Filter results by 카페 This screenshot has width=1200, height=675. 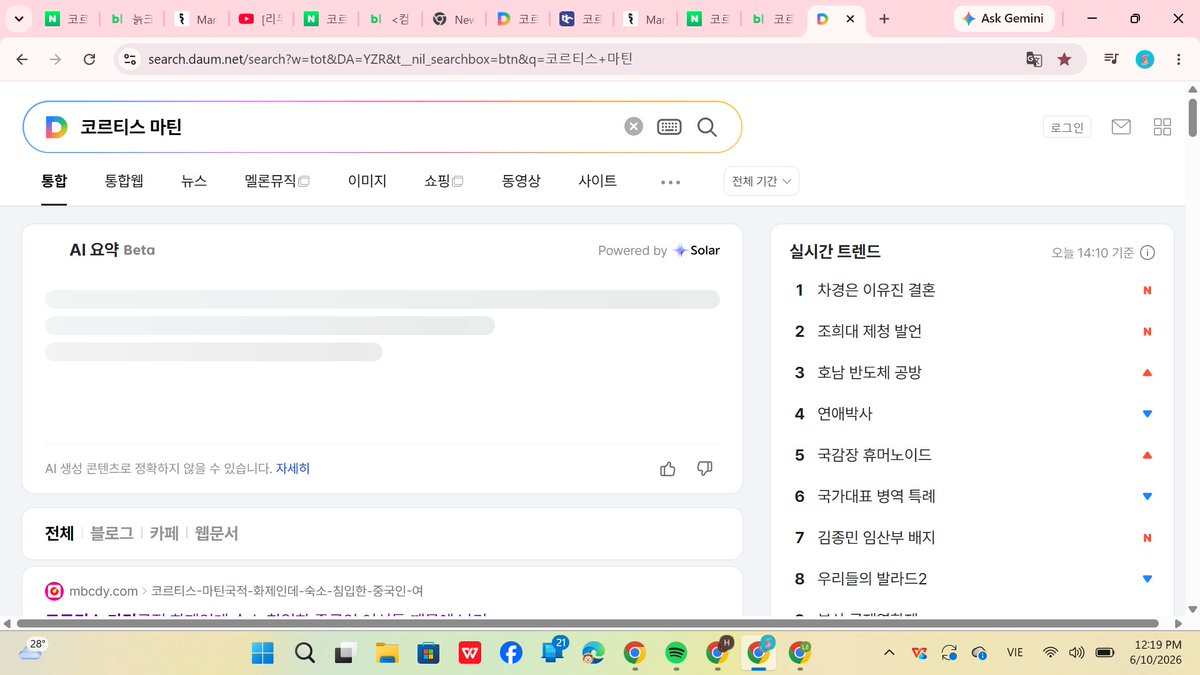click(x=164, y=533)
